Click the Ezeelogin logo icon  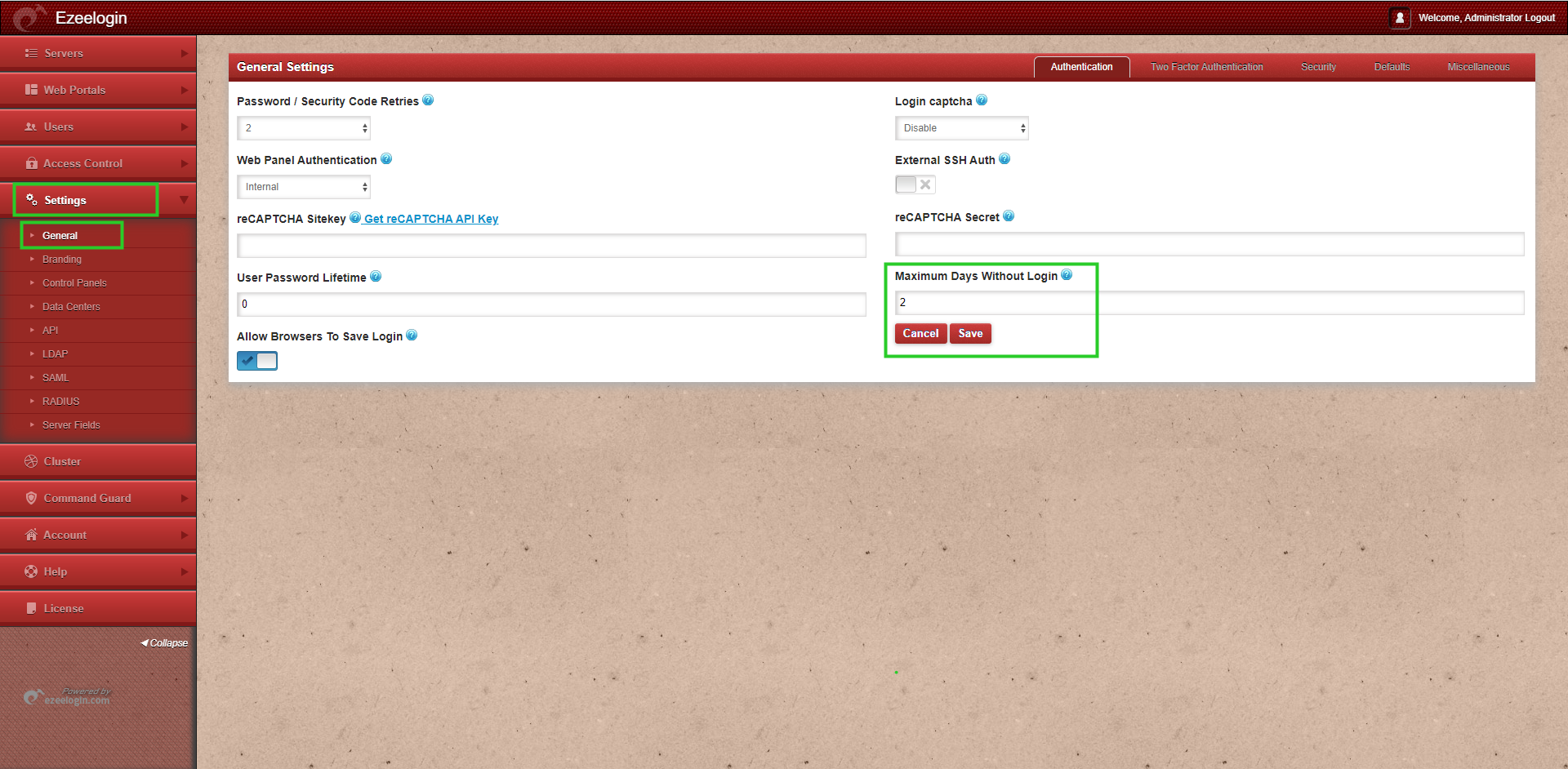(x=29, y=17)
